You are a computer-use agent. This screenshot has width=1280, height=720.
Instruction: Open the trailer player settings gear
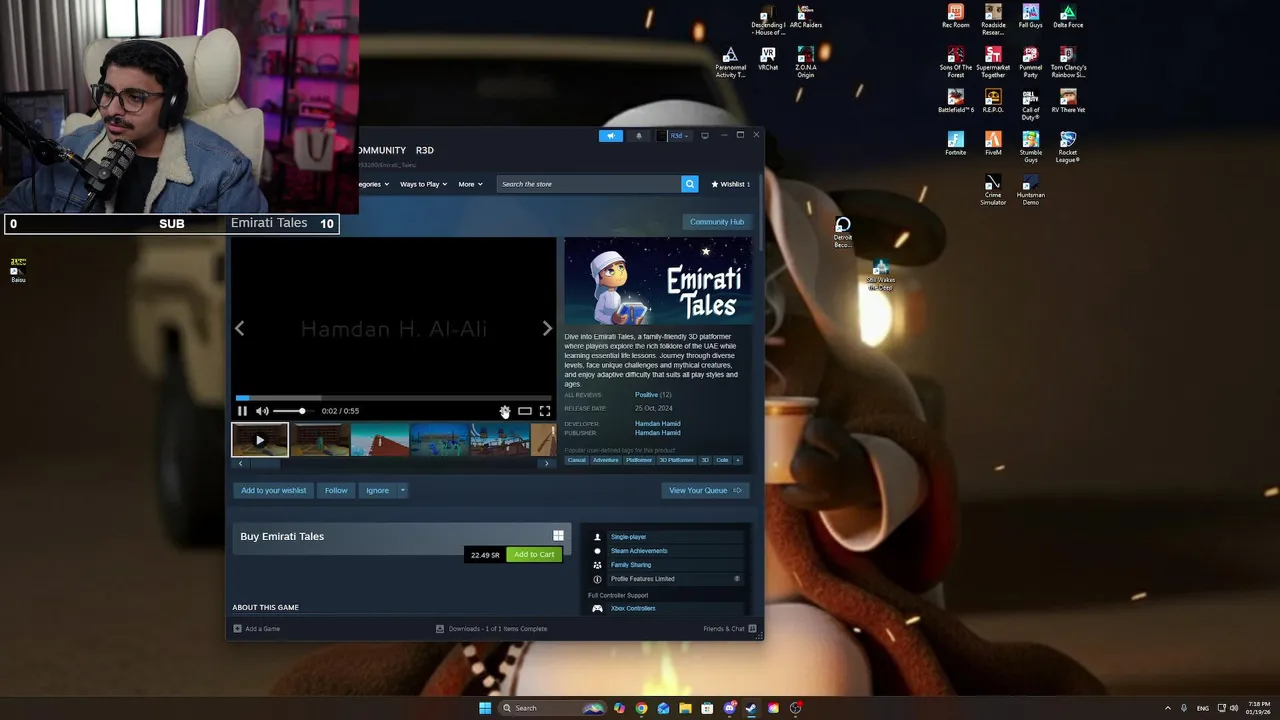coord(505,411)
